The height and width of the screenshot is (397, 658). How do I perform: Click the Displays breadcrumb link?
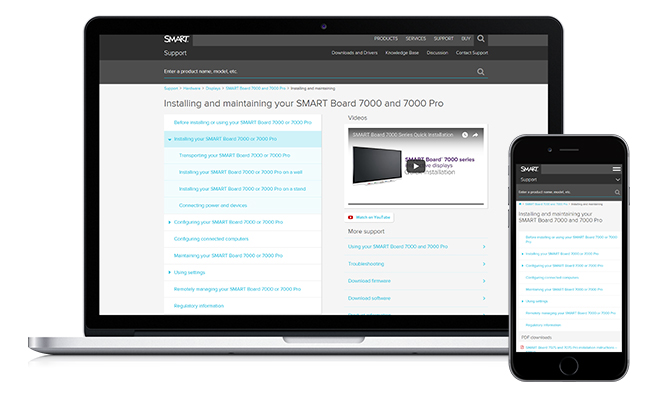click(213, 89)
